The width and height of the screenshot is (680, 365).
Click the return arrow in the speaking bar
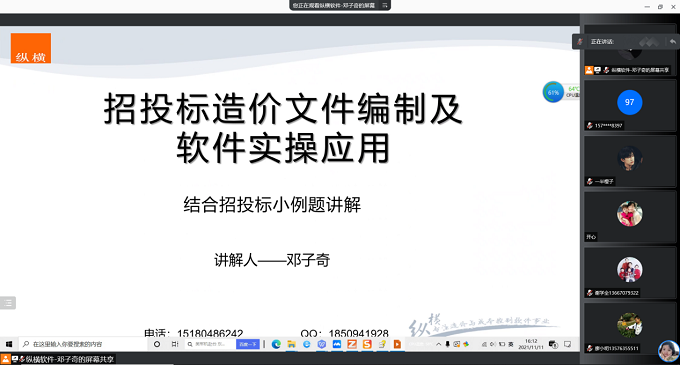(673, 42)
